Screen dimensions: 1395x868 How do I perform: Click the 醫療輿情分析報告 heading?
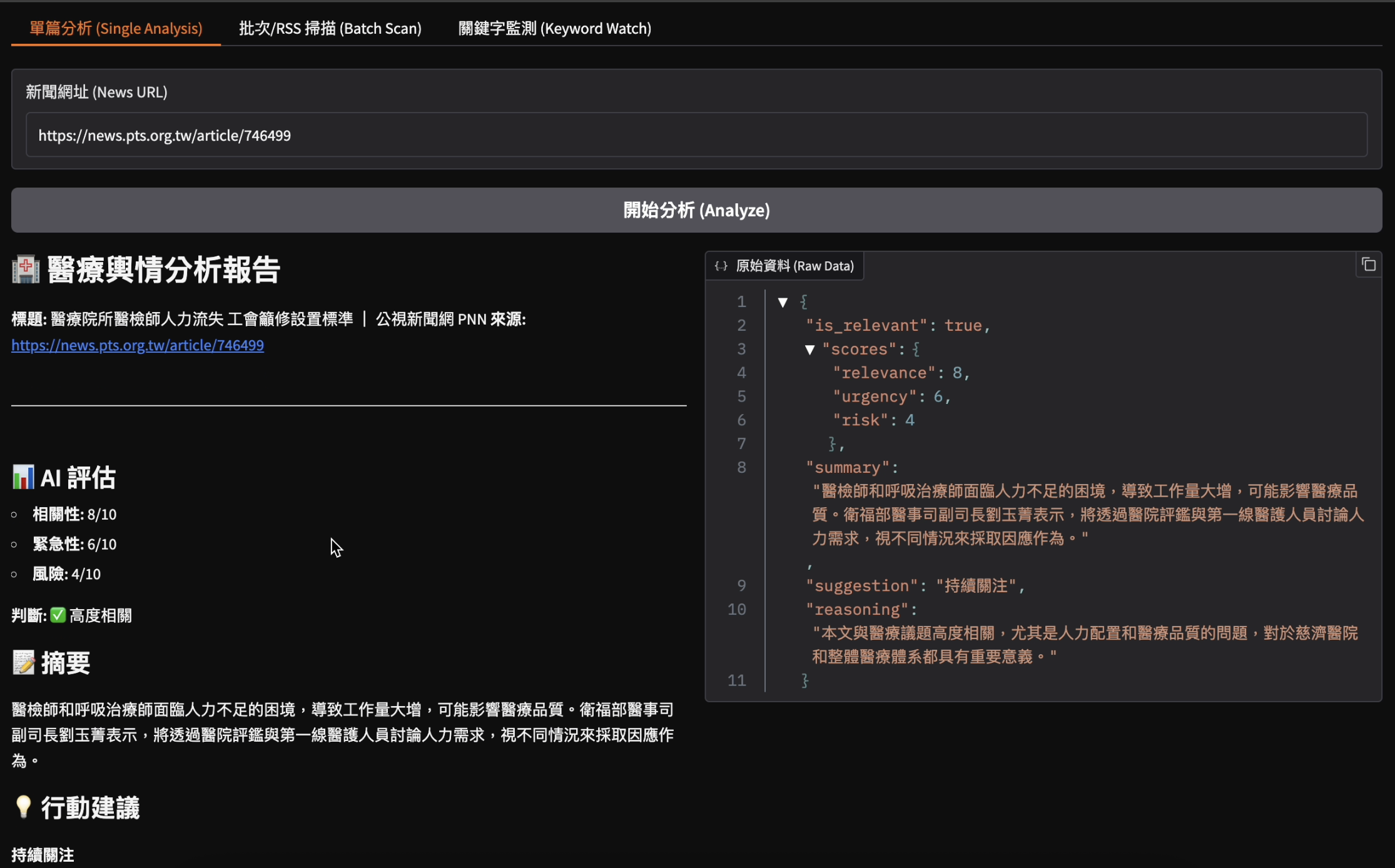click(x=163, y=270)
